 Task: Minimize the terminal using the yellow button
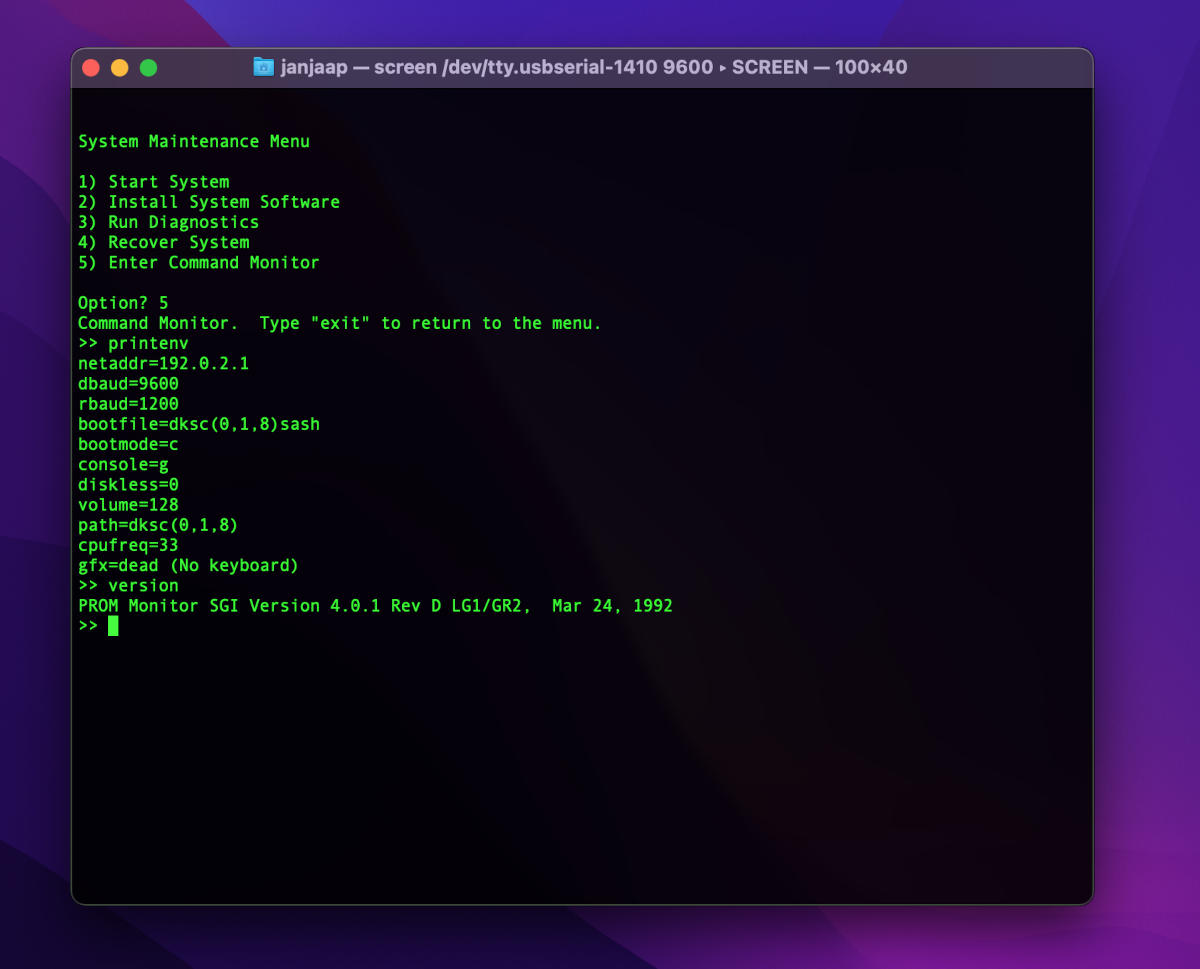coord(120,68)
